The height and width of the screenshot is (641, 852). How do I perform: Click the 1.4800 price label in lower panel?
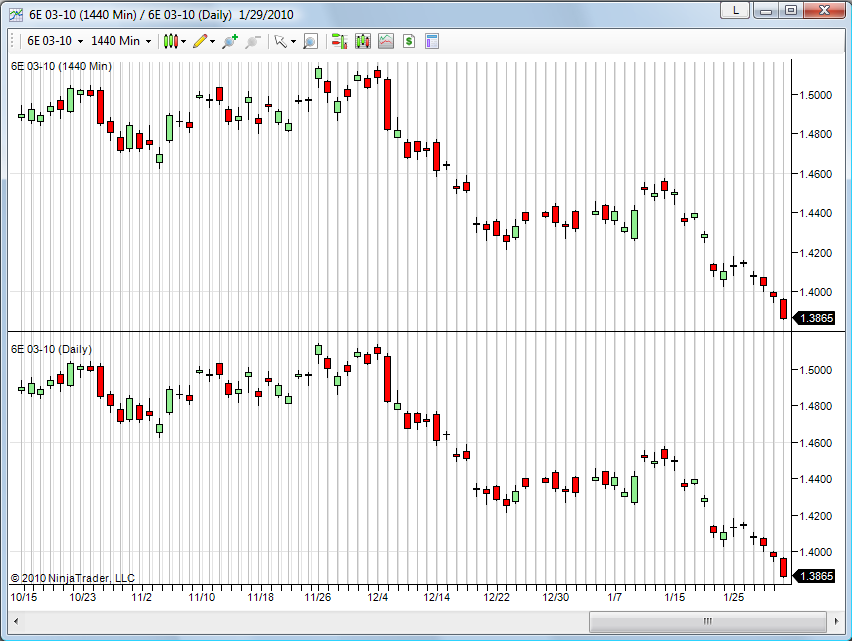[x=816, y=406]
